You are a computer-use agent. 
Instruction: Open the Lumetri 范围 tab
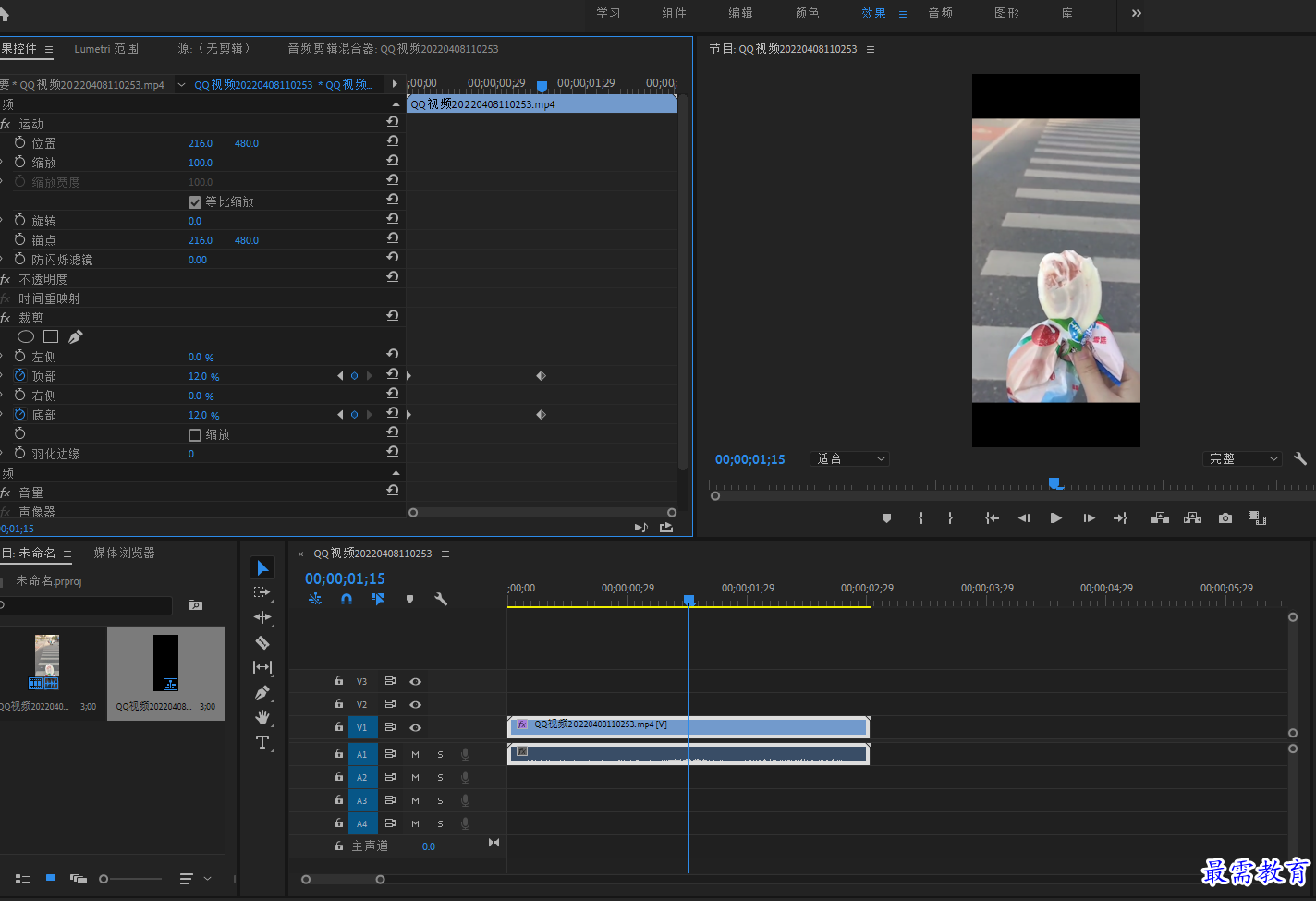coord(106,49)
